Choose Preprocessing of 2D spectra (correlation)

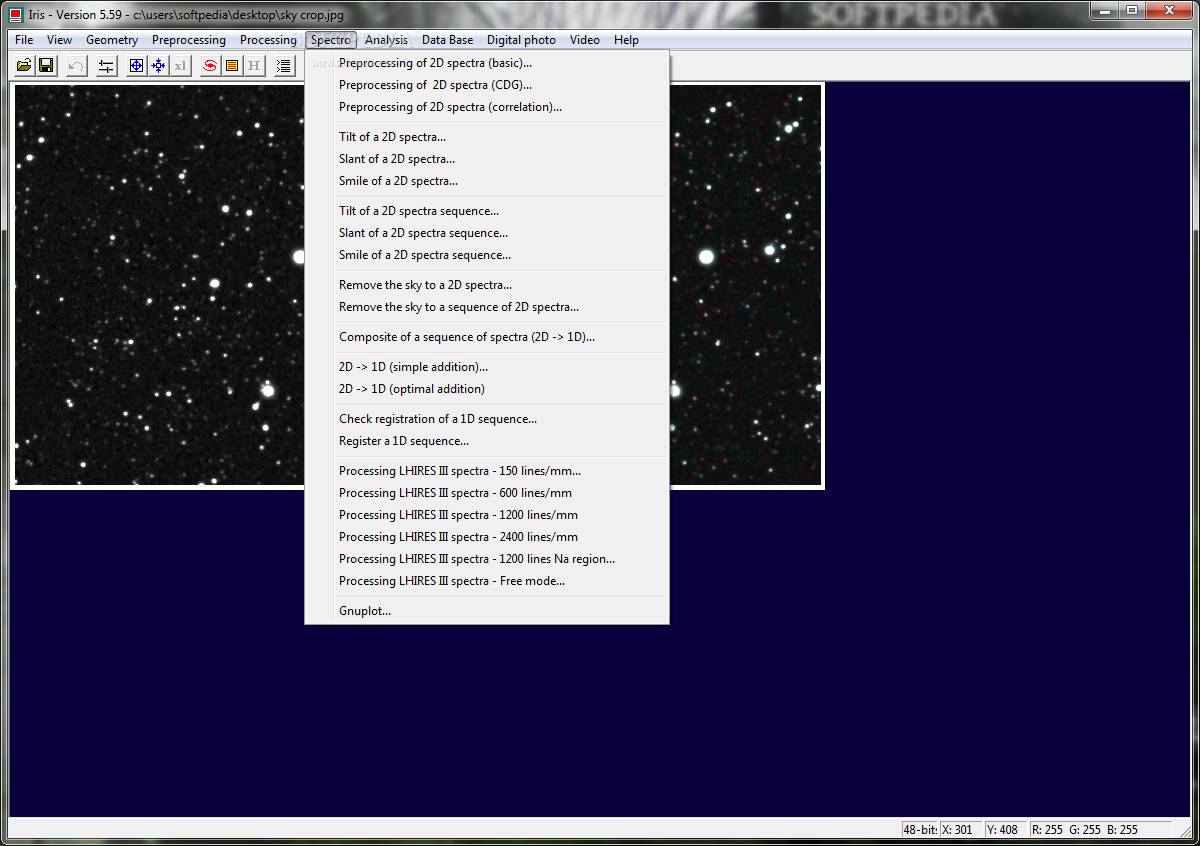[487, 107]
